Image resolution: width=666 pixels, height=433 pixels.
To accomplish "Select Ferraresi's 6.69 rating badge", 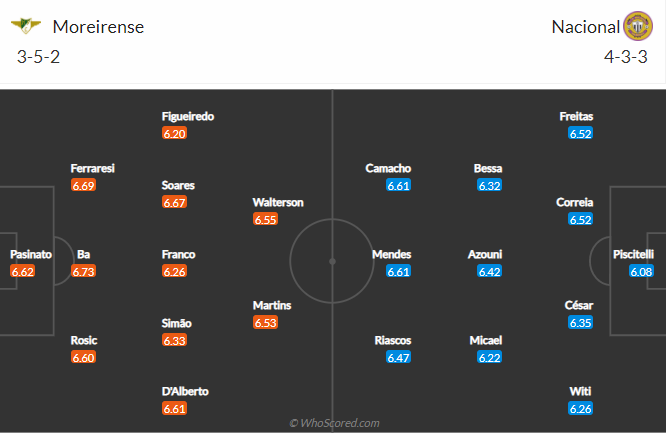I will click(83, 185).
